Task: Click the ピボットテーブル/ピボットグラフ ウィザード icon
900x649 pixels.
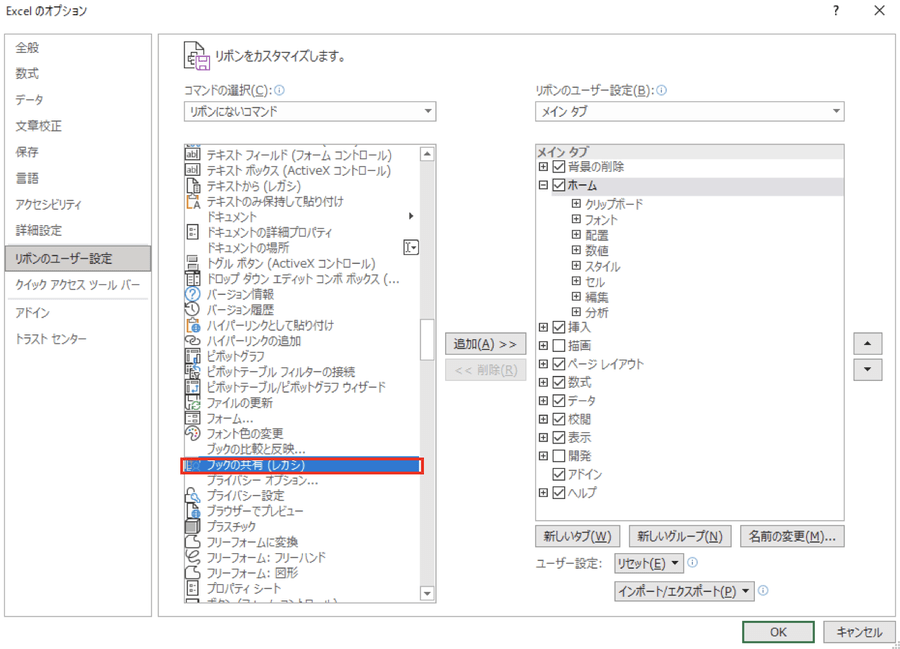Action: point(193,387)
